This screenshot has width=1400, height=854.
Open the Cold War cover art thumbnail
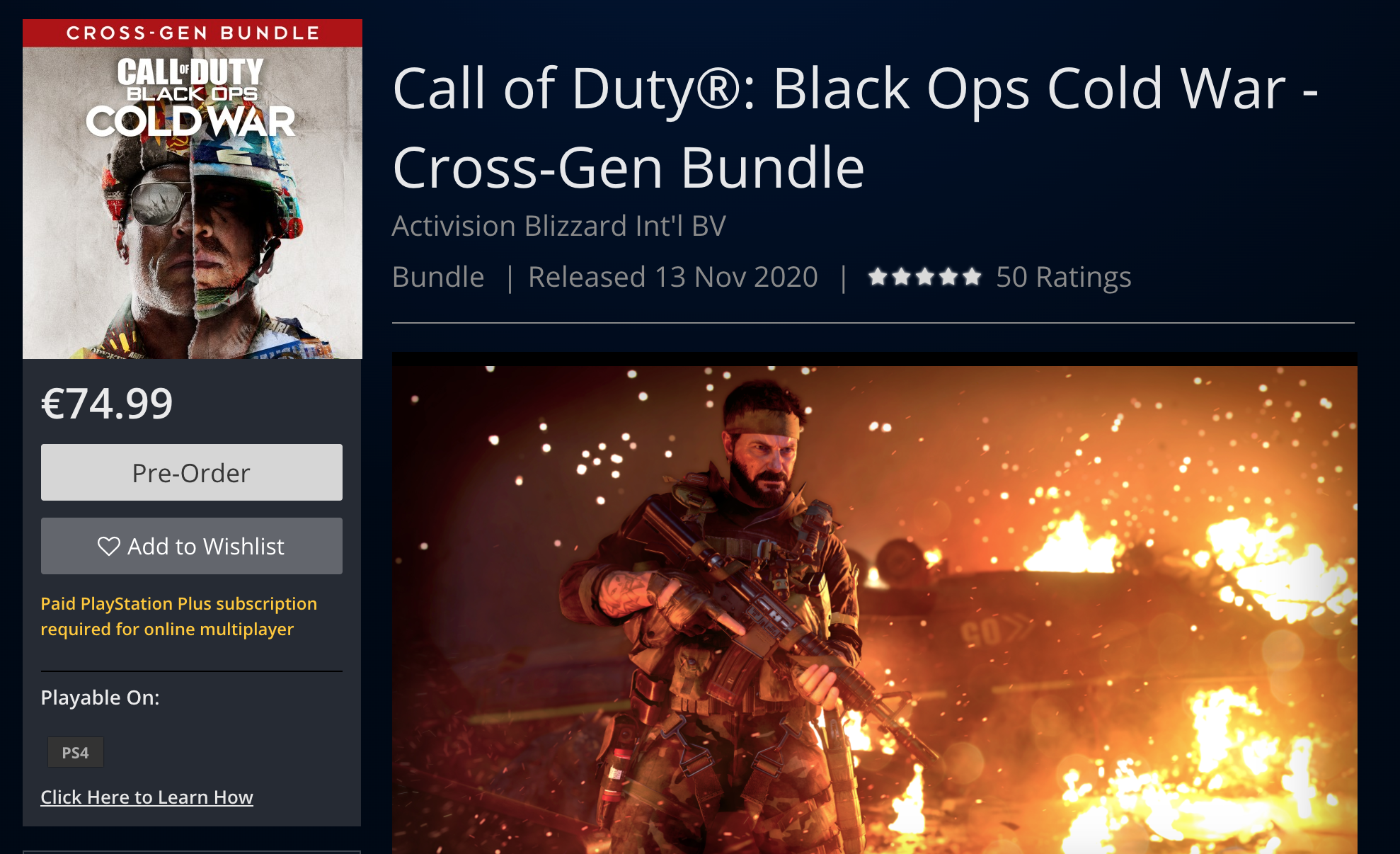pyautogui.click(x=193, y=203)
